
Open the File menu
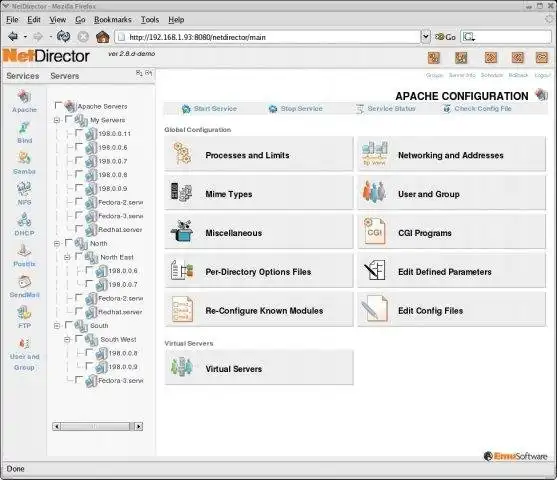point(12,20)
